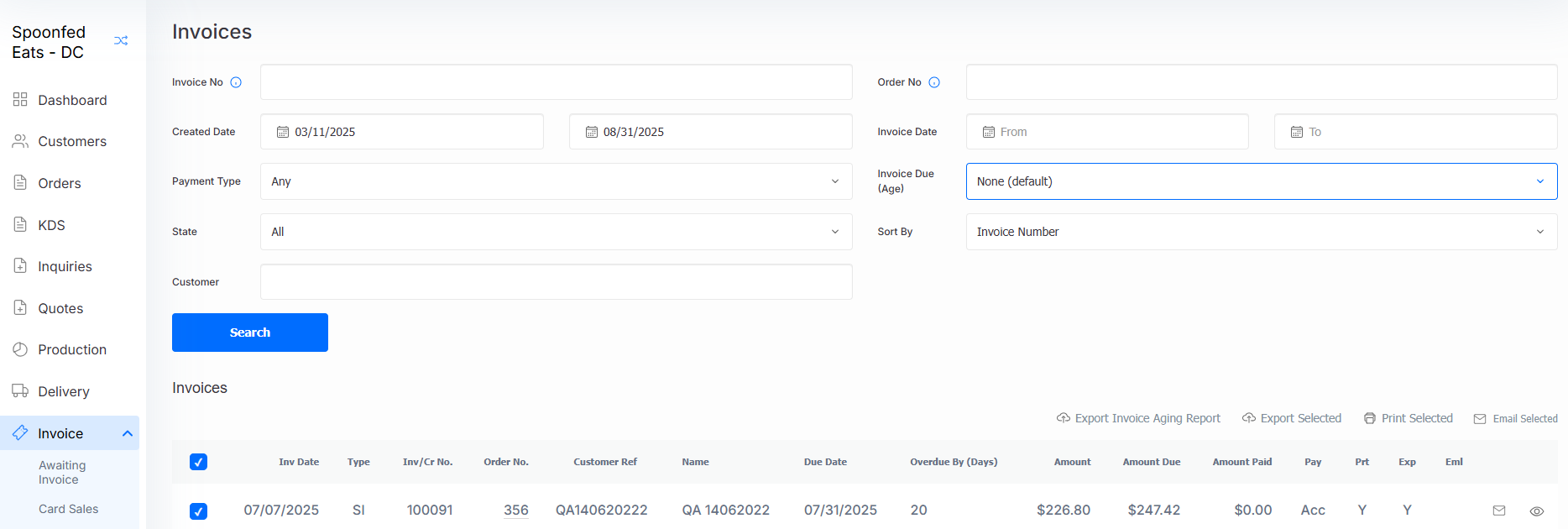Open Dashboard in the sidebar

click(72, 100)
